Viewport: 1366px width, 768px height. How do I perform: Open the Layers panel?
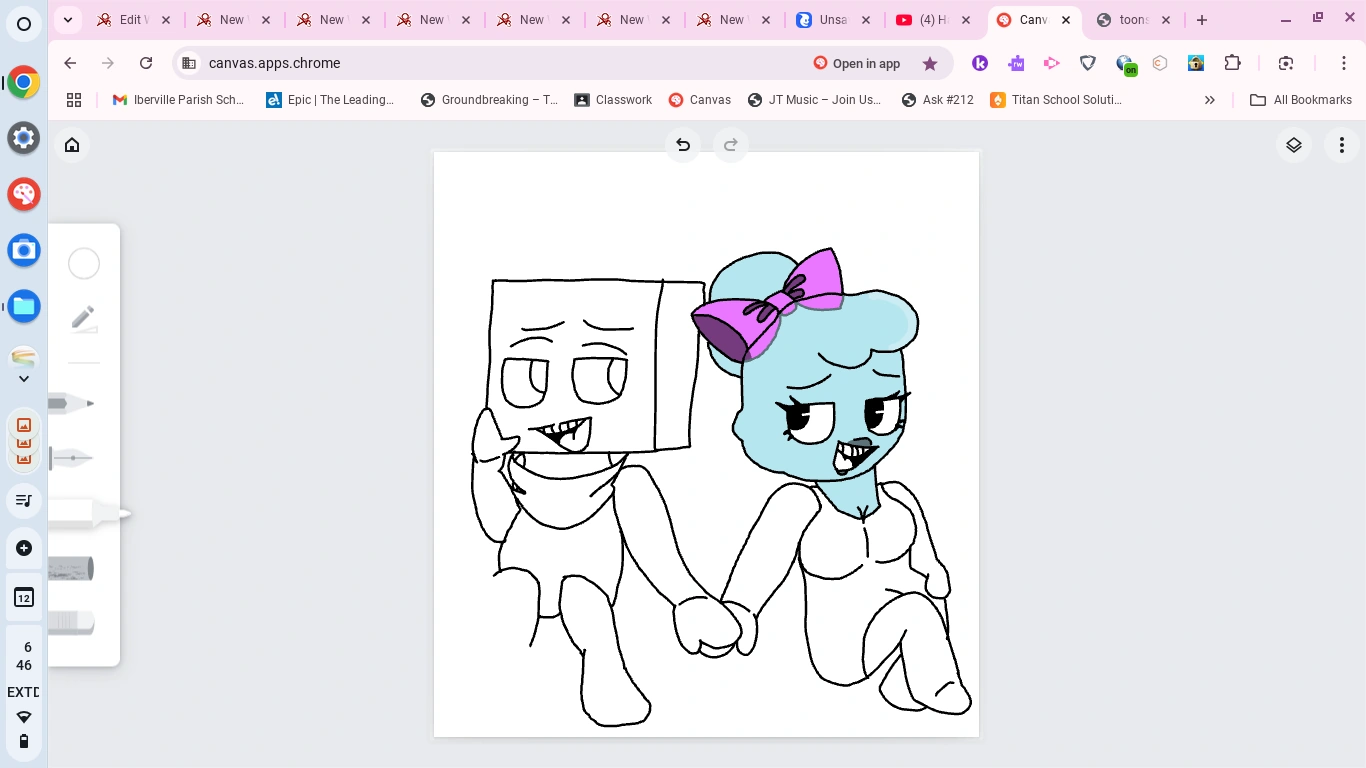pyautogui.click(x=1294, y=145)
